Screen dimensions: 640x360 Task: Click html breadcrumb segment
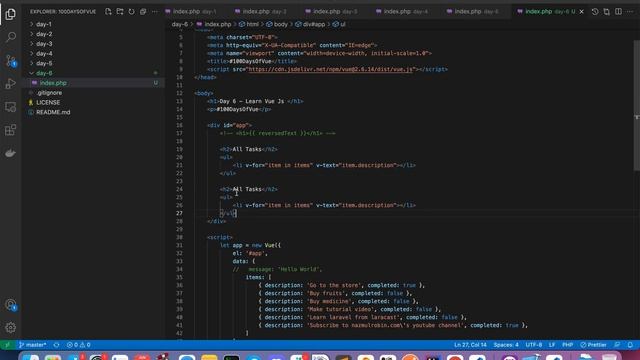[x=249, y=24]
